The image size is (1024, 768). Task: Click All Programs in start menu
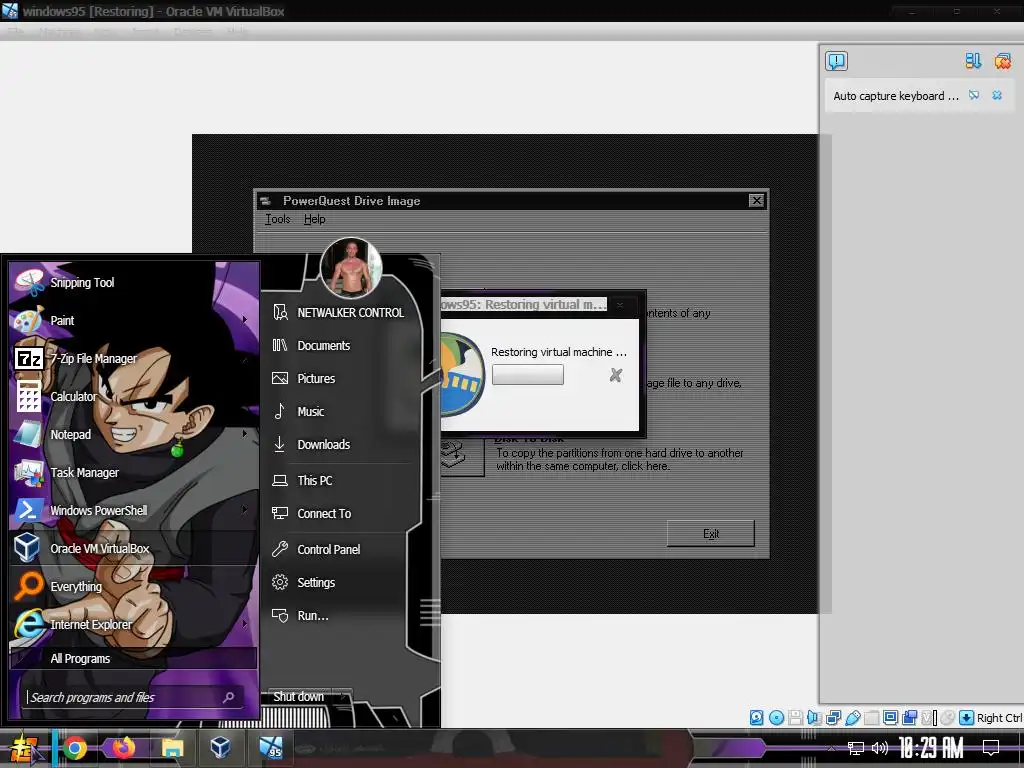pos(133,658)
